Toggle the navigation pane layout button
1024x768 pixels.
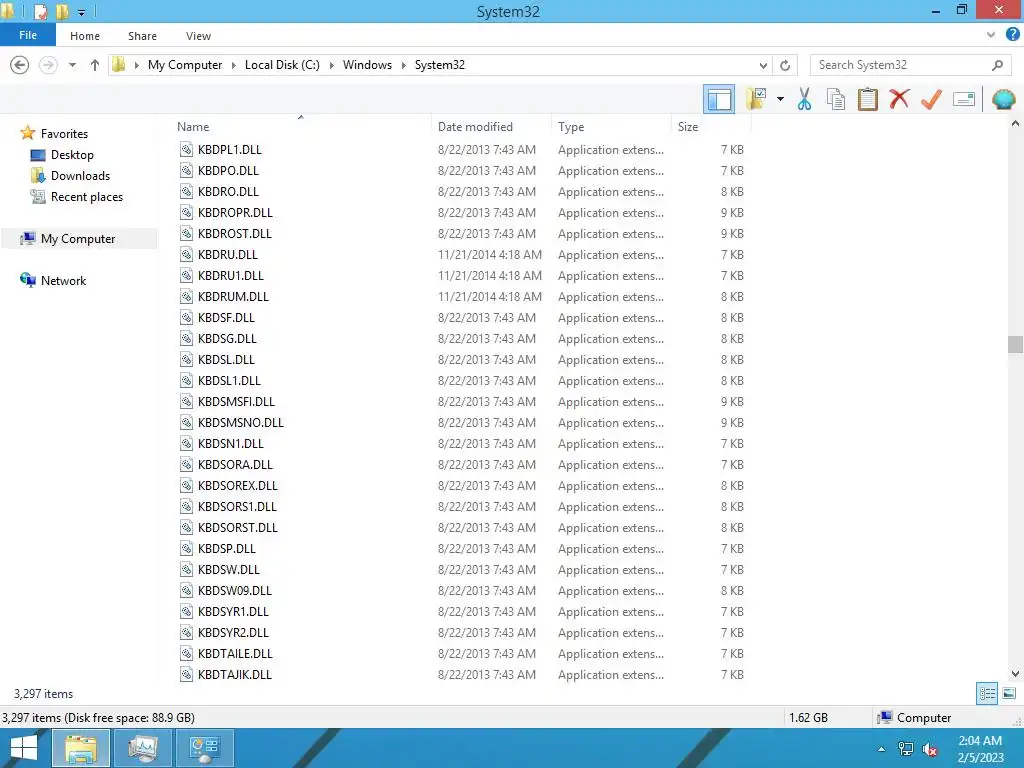click(x=718, y=99)
